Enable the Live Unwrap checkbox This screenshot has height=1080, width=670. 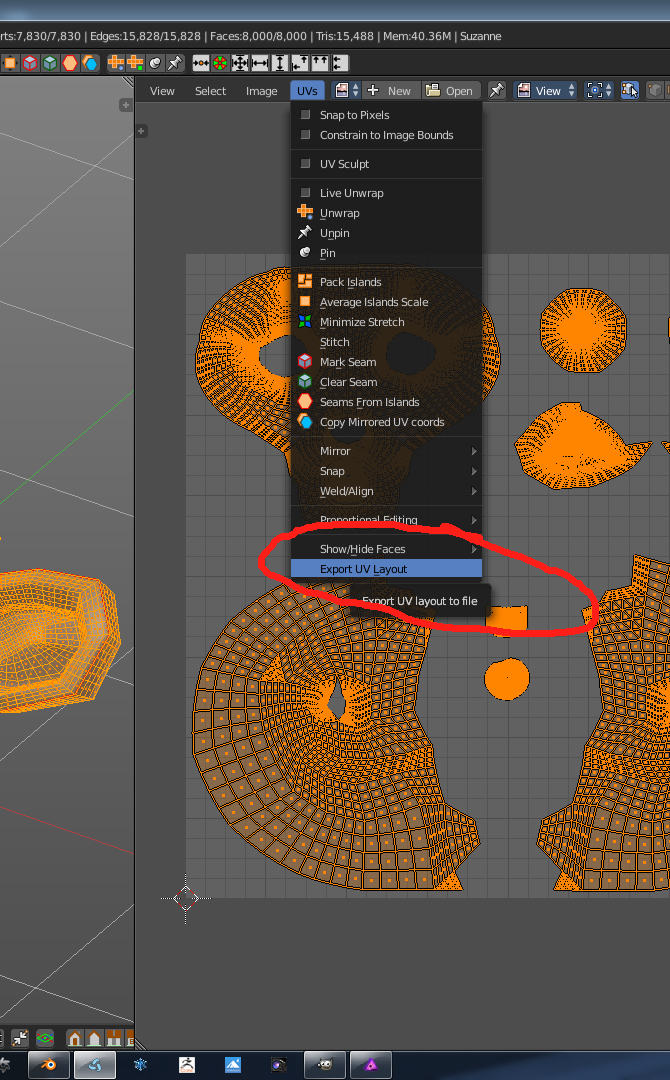coord(305,193)
